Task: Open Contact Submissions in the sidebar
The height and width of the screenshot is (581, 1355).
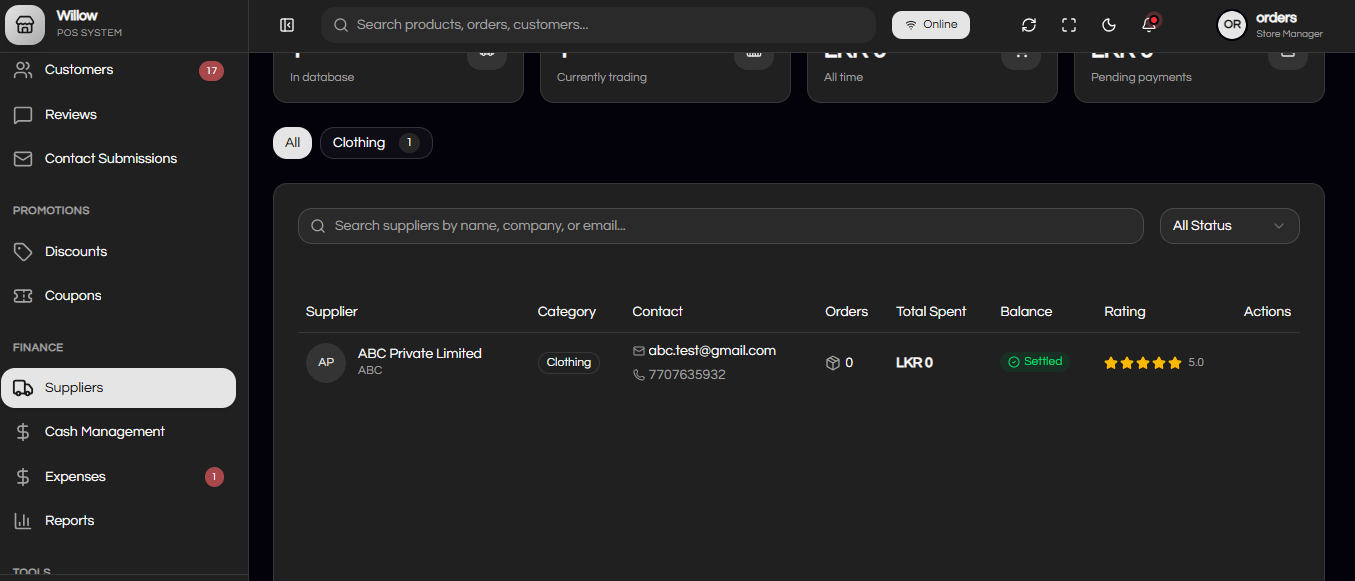Action: 118,159
